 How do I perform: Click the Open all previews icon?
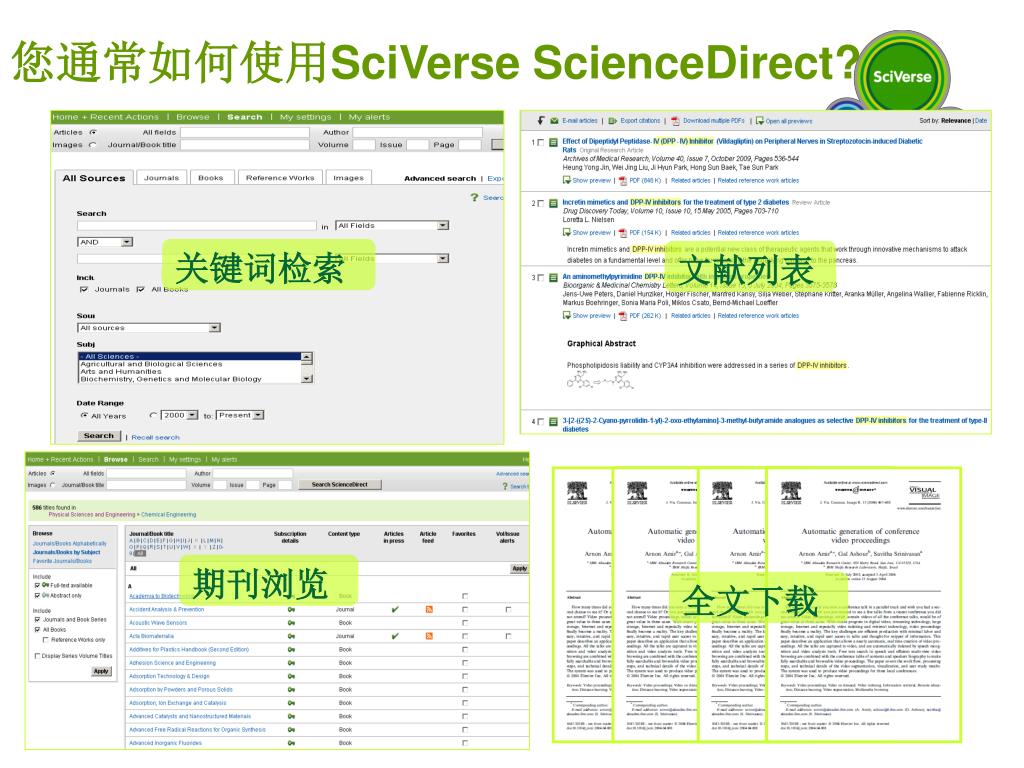[x=760, y=121]
